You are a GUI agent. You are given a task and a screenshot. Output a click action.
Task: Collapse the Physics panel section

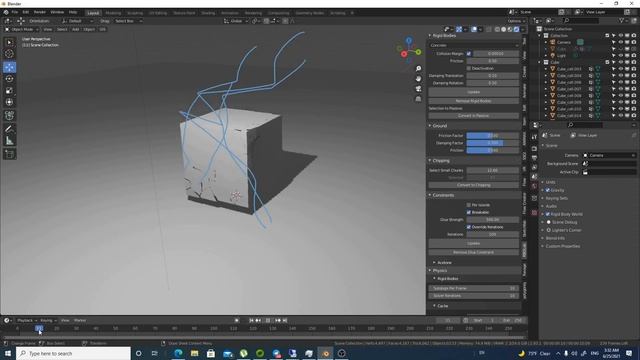(x=439, y=271)
